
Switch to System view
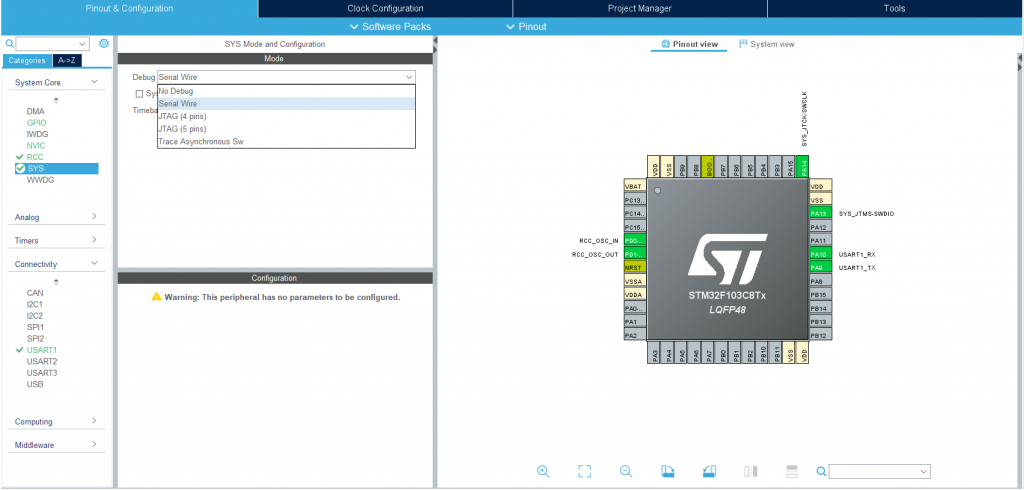(x=766, y=44)
